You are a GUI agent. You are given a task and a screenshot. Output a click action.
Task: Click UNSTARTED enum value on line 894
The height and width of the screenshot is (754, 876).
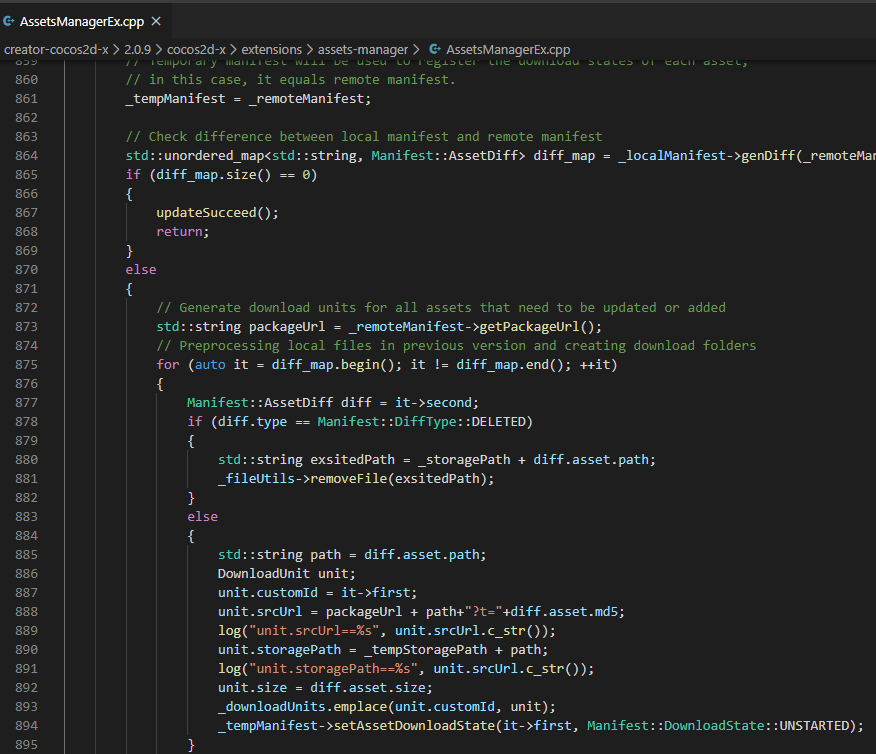point(813,726)
